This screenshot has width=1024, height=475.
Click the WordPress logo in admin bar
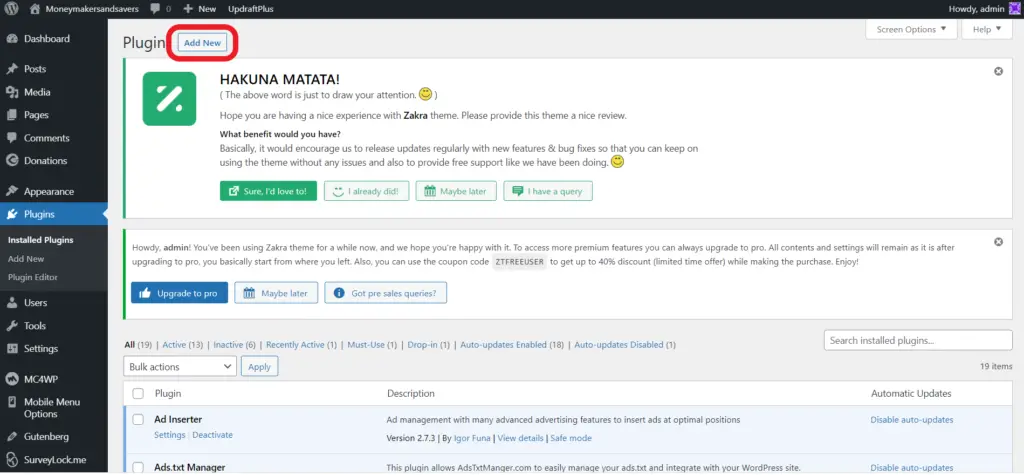coord(13,9)
